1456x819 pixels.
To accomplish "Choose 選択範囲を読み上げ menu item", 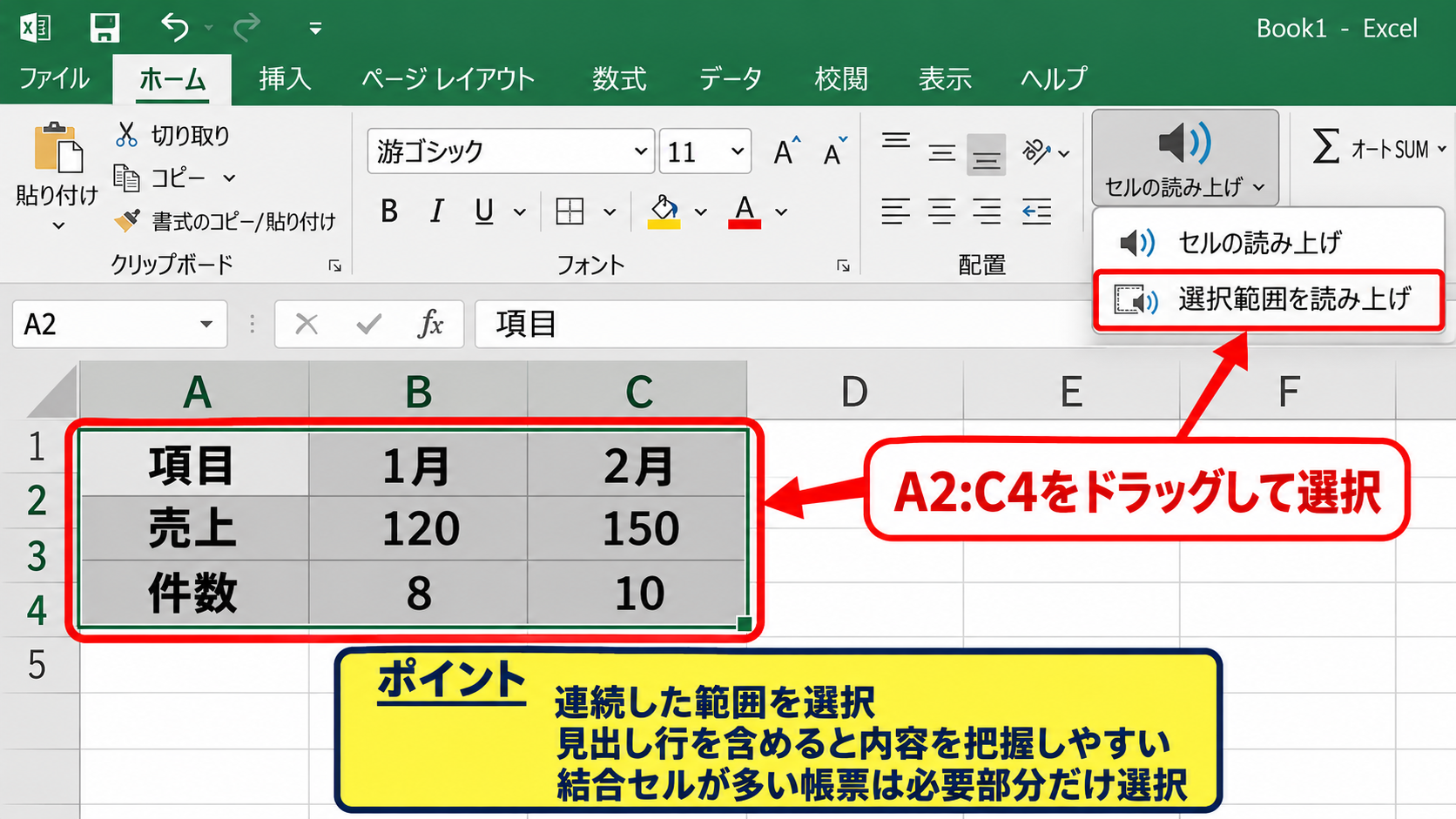I will click(1268, 300).
